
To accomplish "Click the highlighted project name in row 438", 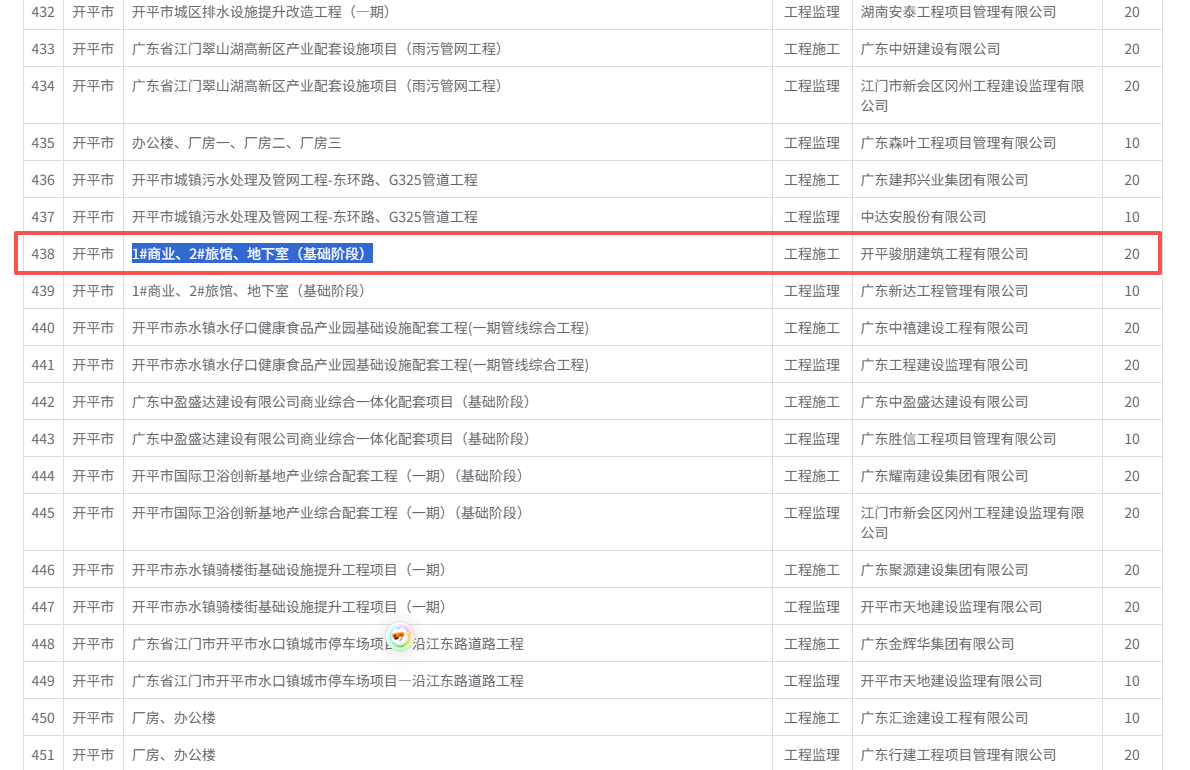I will pos(252,254).
